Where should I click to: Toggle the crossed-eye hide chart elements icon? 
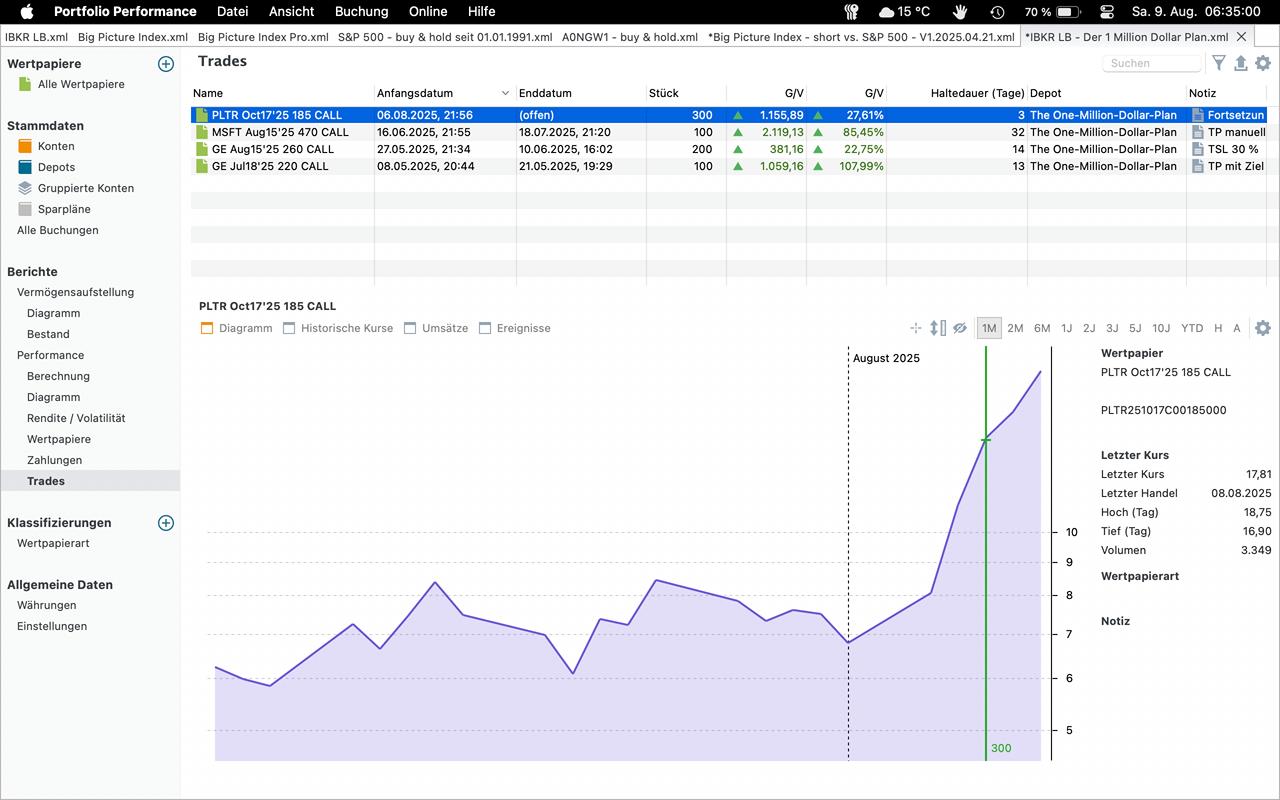pos(960,328)
